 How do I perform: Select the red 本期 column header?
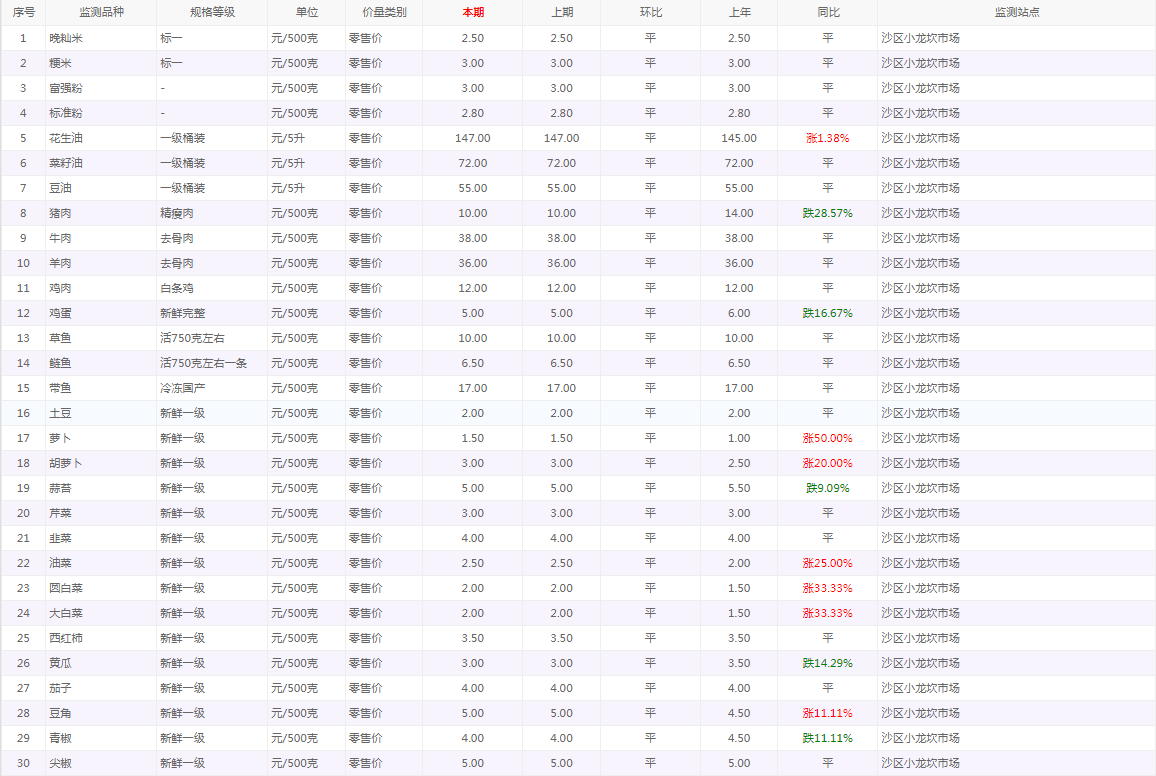pyautogui.click(x=472, y=12)
